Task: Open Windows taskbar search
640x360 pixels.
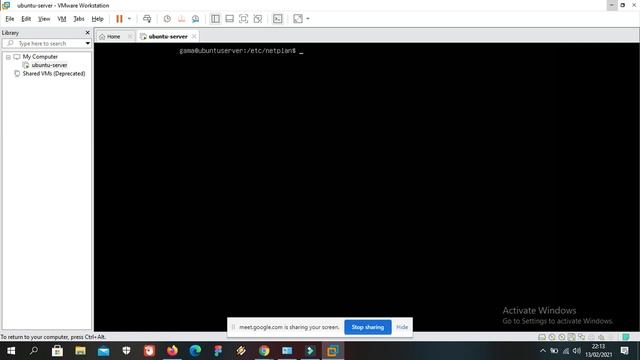Action: pyautogui.click(x=34, y=351)
